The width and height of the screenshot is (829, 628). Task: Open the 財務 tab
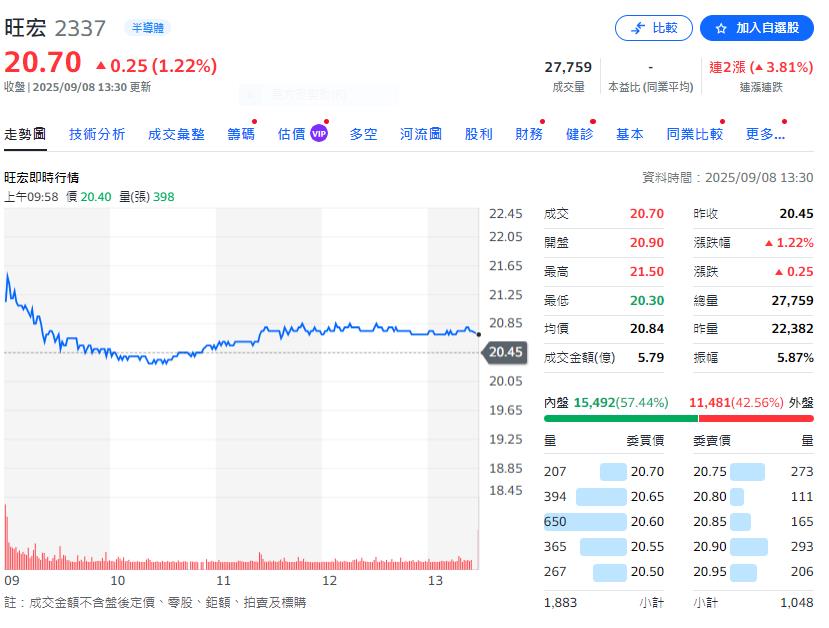pos(529,134)
